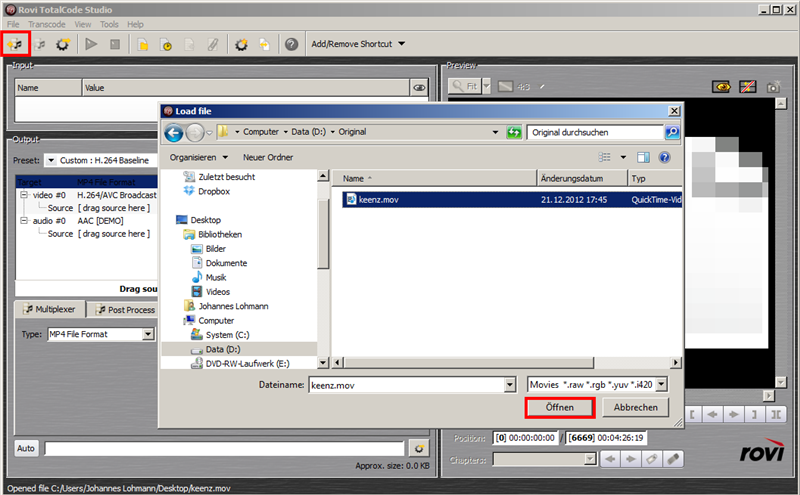The image size is (800, 495).
Task: Click the blue help icon in dialog
Action: [664, 157]
